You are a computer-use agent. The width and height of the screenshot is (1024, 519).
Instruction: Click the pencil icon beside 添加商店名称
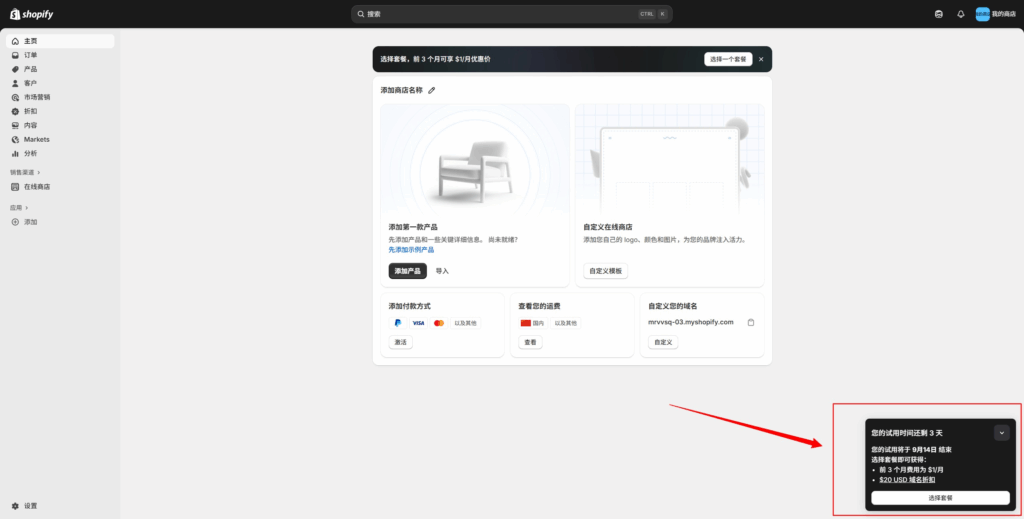click(x=432, y=90)
